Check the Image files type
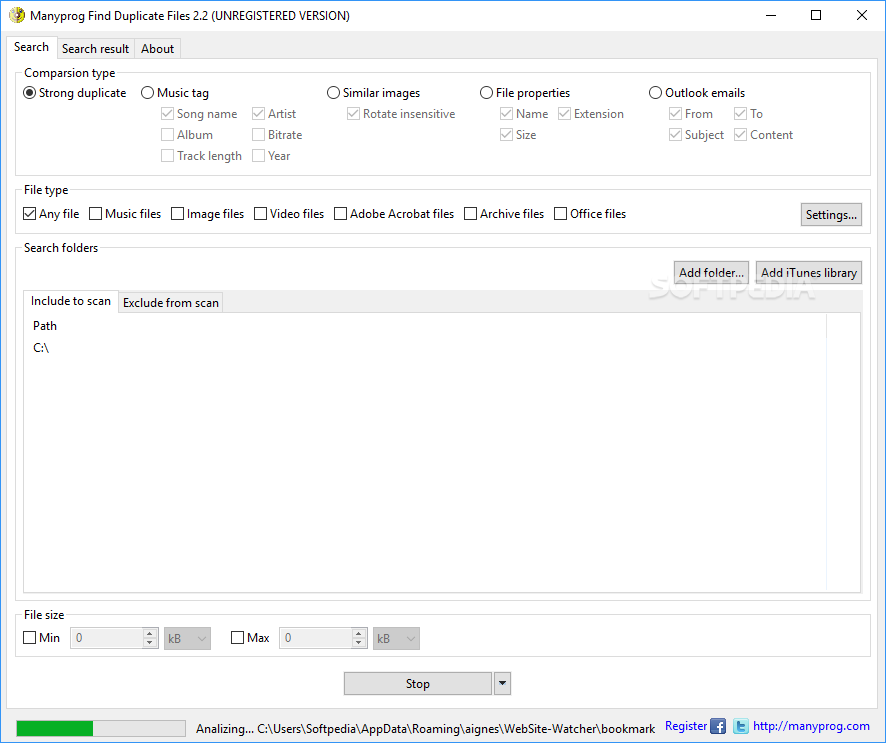This screenshot has height=743, width=886. 207,214
